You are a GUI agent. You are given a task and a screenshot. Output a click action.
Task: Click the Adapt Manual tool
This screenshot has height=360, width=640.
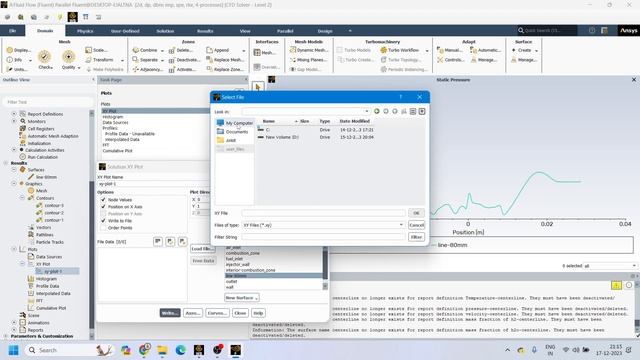click(450, 50)
